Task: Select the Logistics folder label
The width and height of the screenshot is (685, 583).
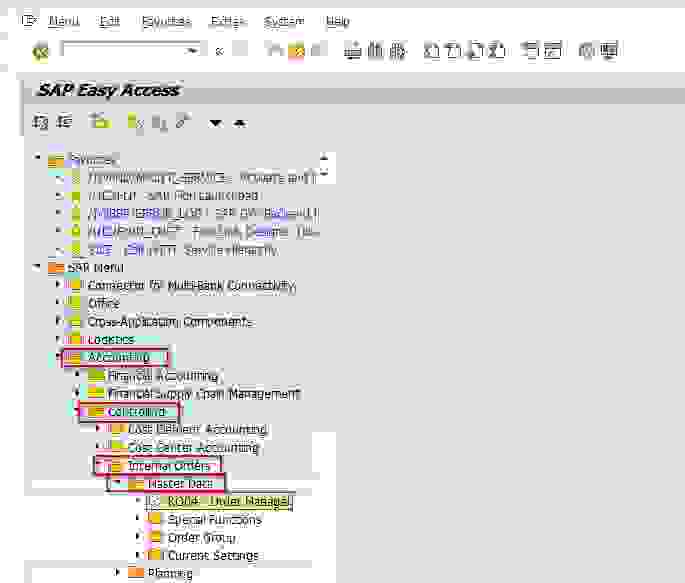Action: pos(111,339)
